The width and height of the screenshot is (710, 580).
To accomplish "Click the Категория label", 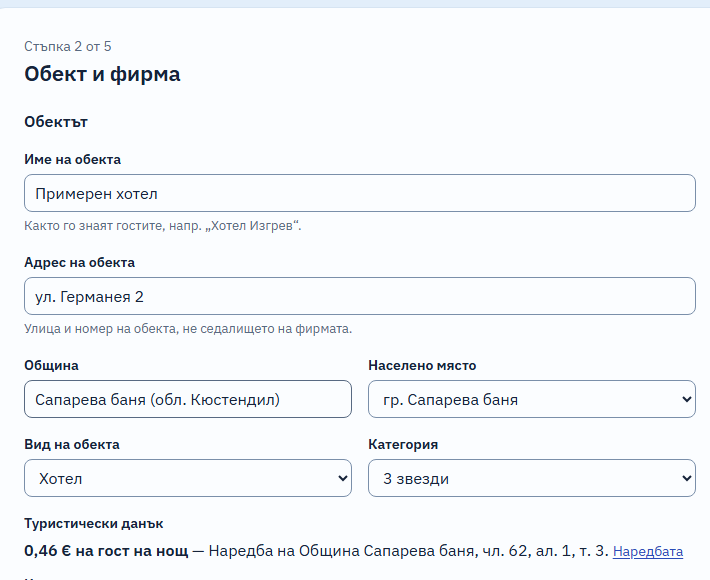I will [x=403, y=445].
